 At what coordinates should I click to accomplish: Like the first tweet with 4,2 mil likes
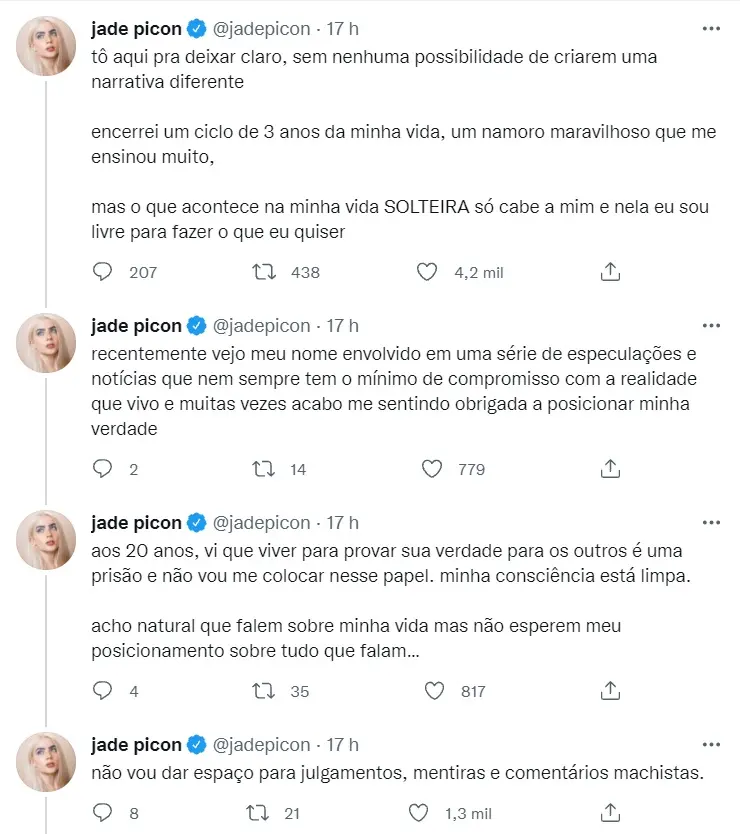click(x=427, y=271)
